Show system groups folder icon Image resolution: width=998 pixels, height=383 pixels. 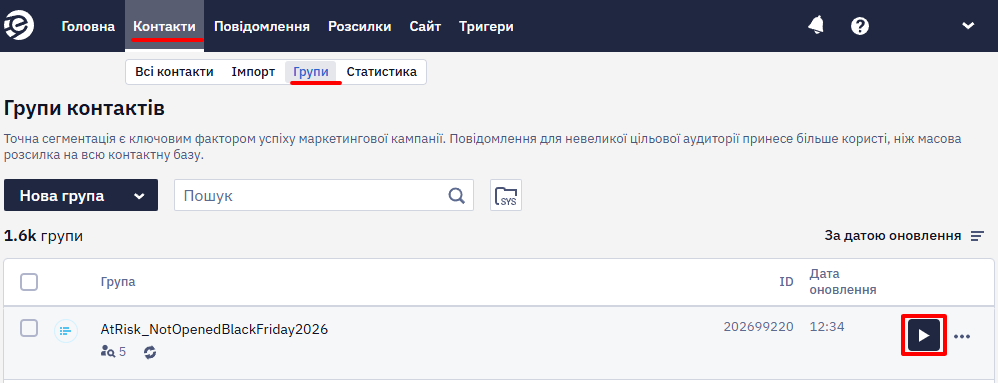506,195
